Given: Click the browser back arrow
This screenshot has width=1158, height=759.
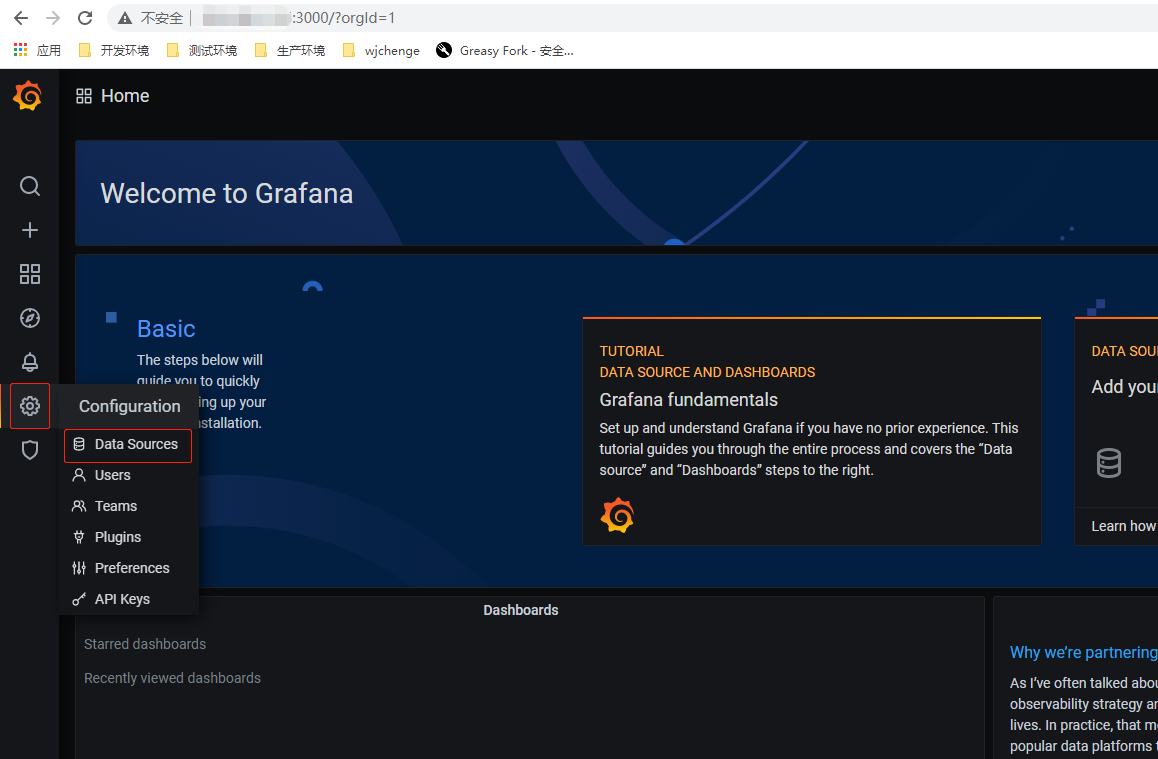Looking at the screenshot, I should pyautogui.click(x=21, y=18).
